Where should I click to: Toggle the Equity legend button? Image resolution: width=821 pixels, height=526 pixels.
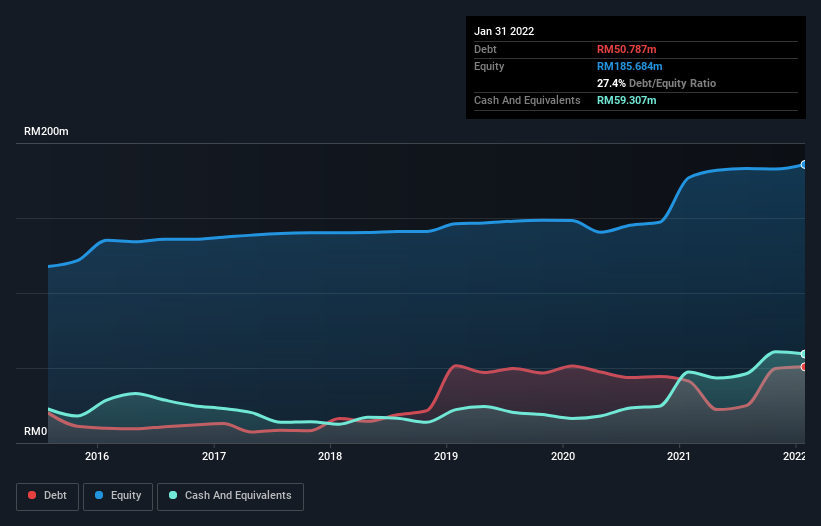(x=118, y=496)
